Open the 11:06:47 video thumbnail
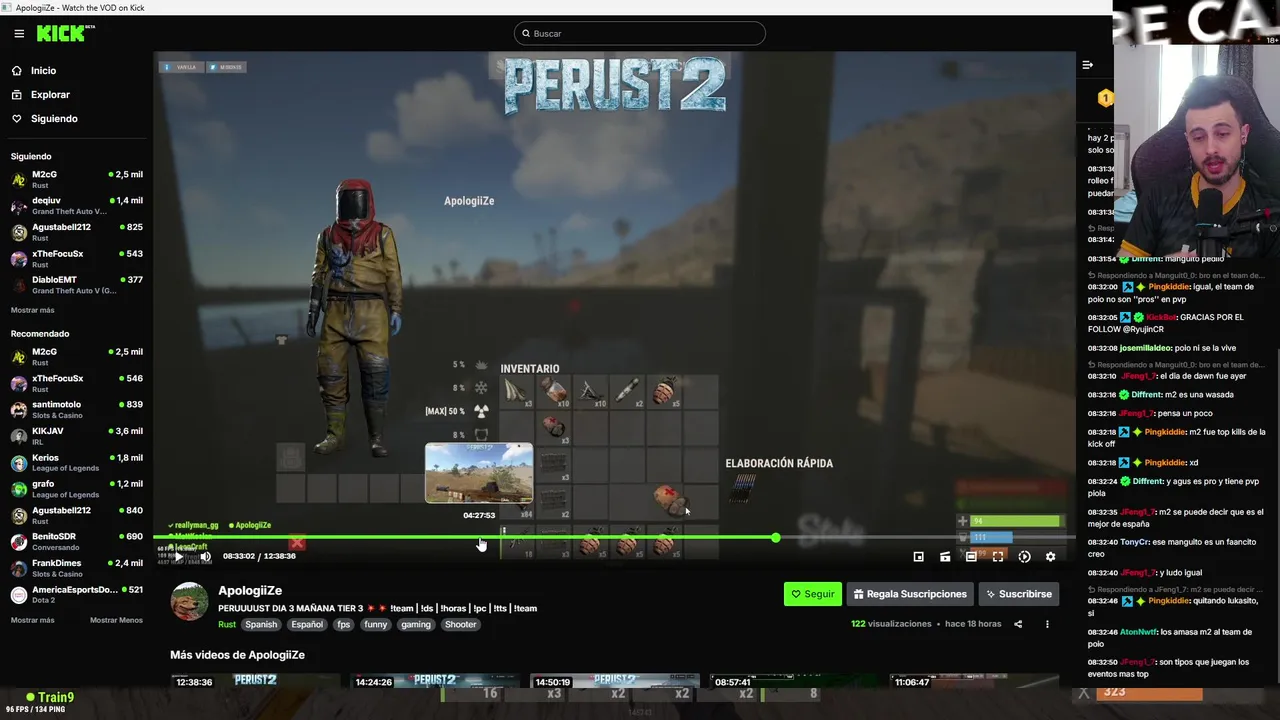Viewport: 1280px width, 720px height. pyautogui.click(x=974, y=682)
